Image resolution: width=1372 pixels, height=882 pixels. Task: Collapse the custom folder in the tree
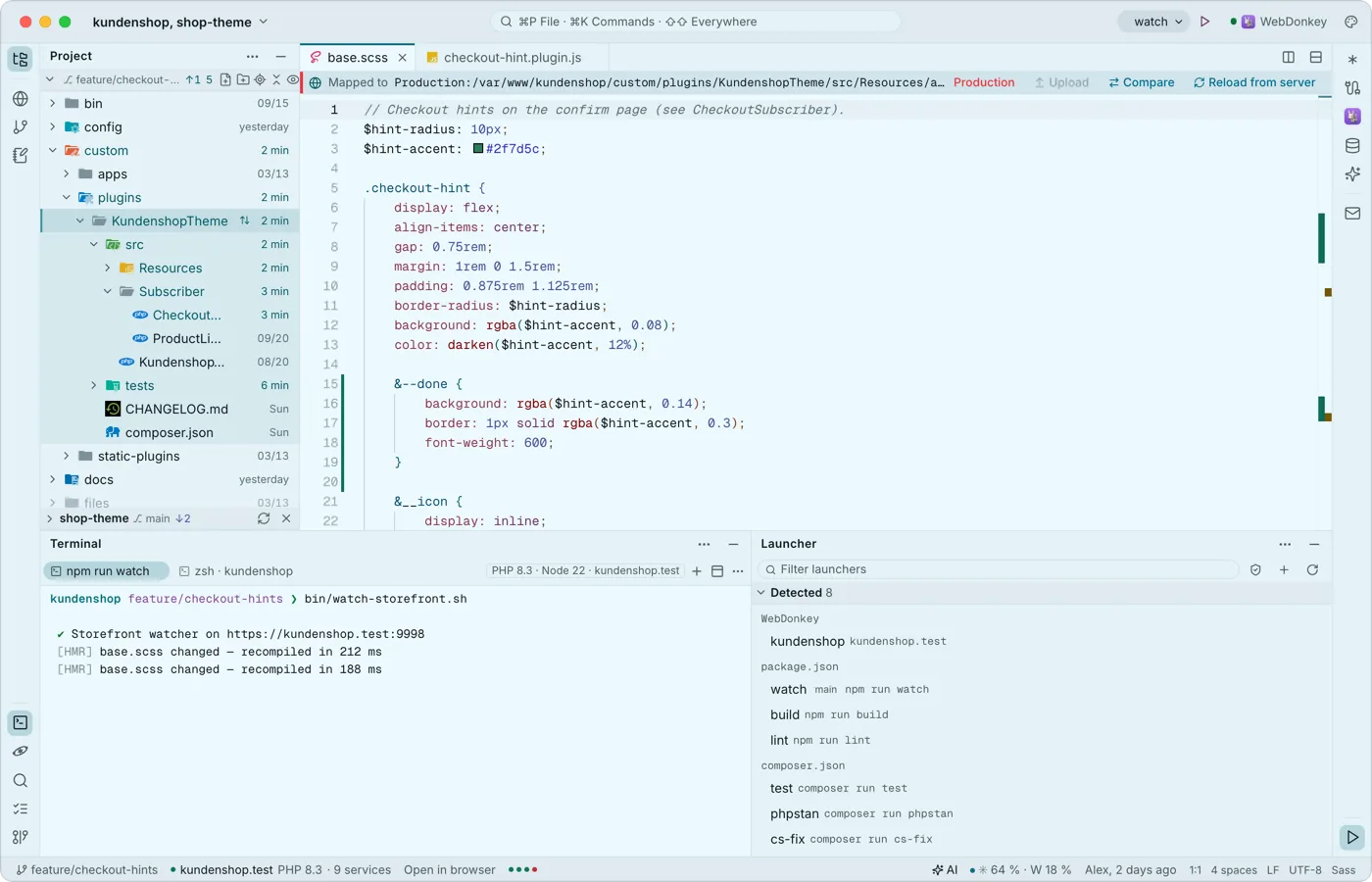coord(53,150)
